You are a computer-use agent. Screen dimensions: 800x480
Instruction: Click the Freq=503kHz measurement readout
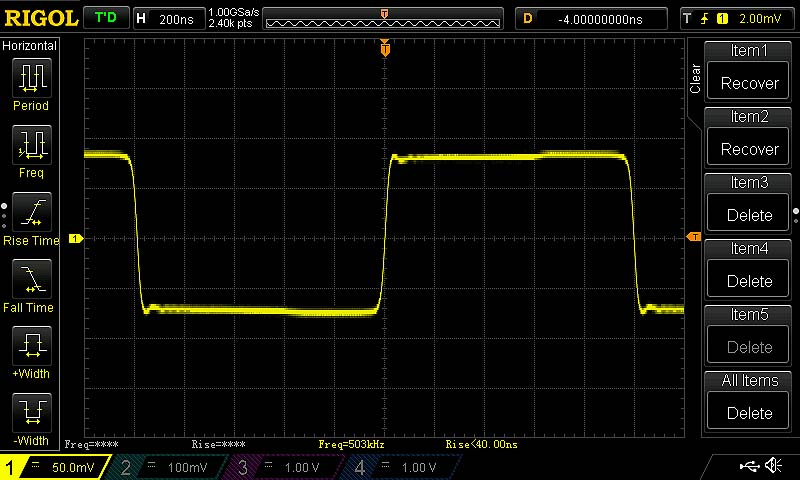351,444
